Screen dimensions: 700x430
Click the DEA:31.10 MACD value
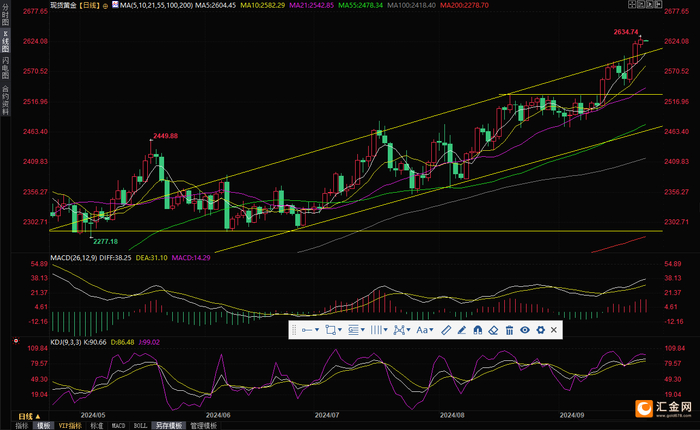[x=152, y=258]
